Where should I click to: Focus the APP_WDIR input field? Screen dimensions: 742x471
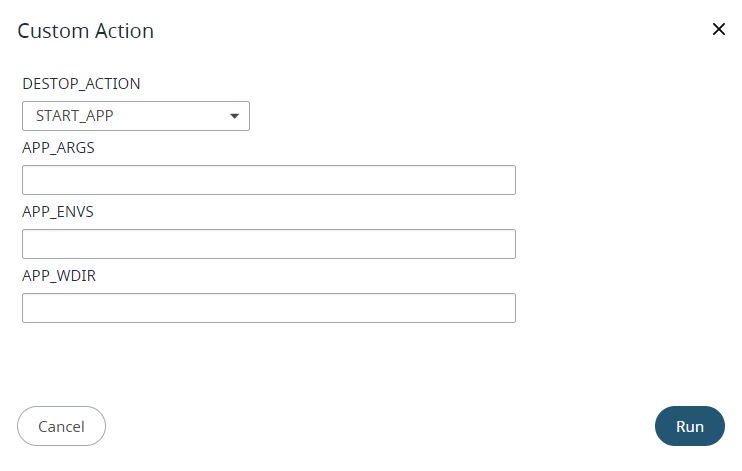tap(268, 308)
